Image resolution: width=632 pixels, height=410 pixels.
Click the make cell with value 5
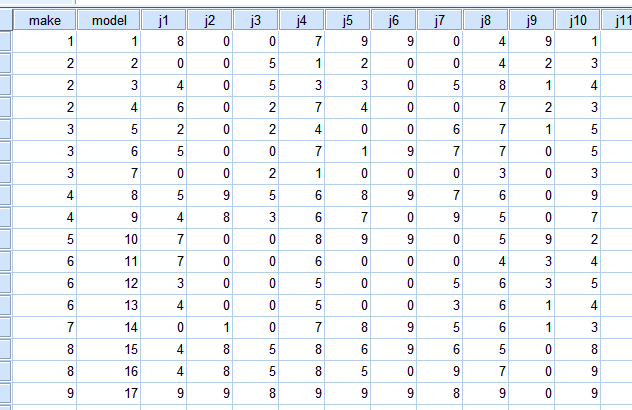[44, 239]
